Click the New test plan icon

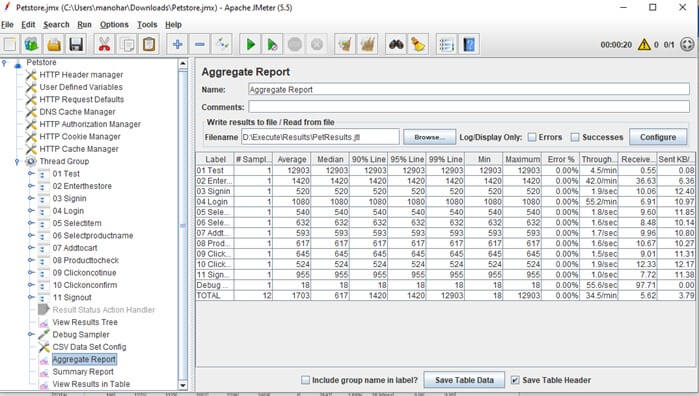point(10,45)
